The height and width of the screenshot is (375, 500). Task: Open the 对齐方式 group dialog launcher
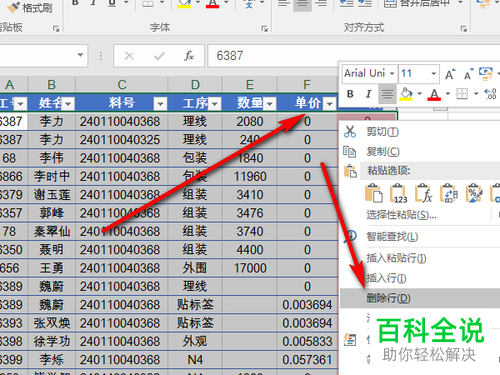point(464,29)
